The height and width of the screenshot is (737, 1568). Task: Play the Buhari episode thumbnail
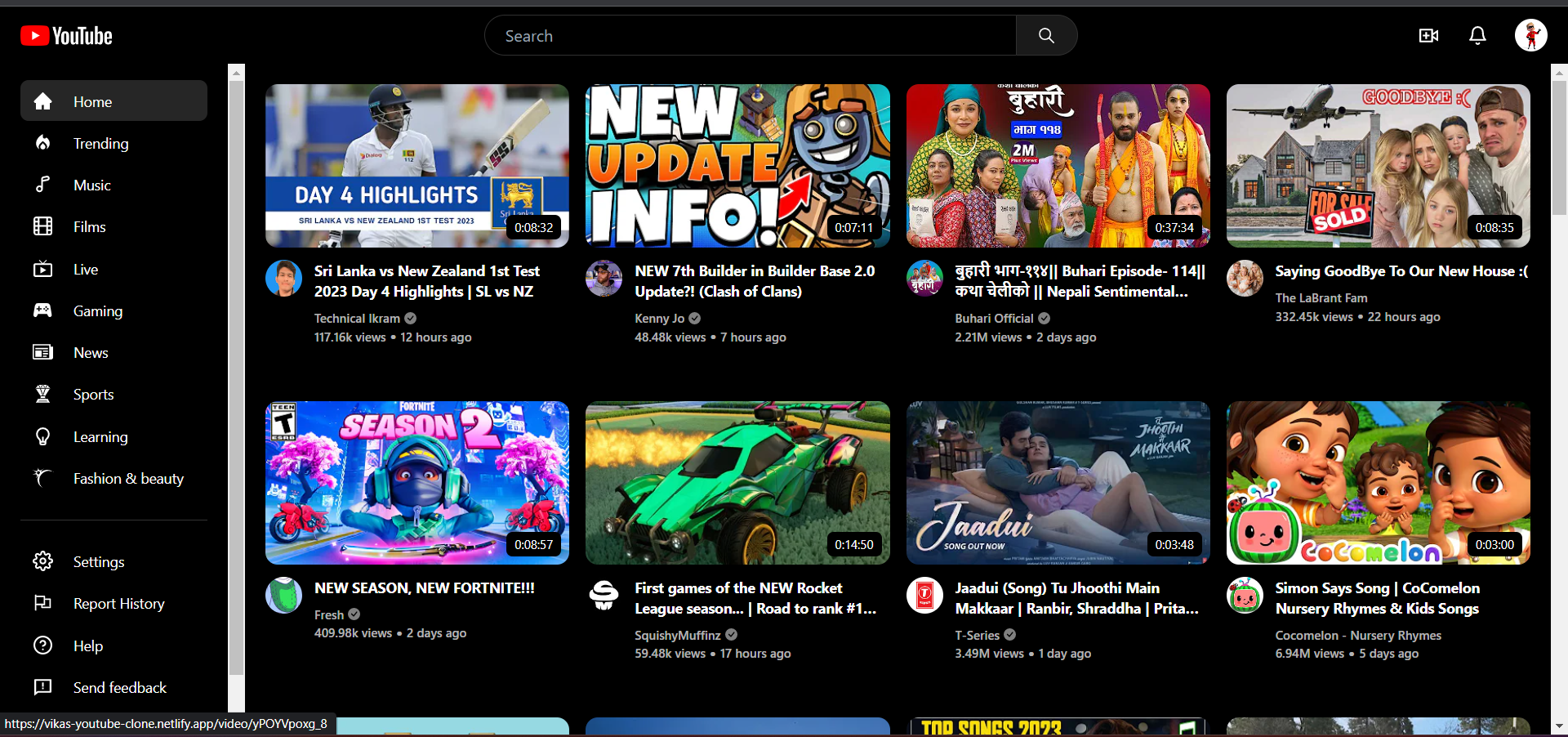1058,166
